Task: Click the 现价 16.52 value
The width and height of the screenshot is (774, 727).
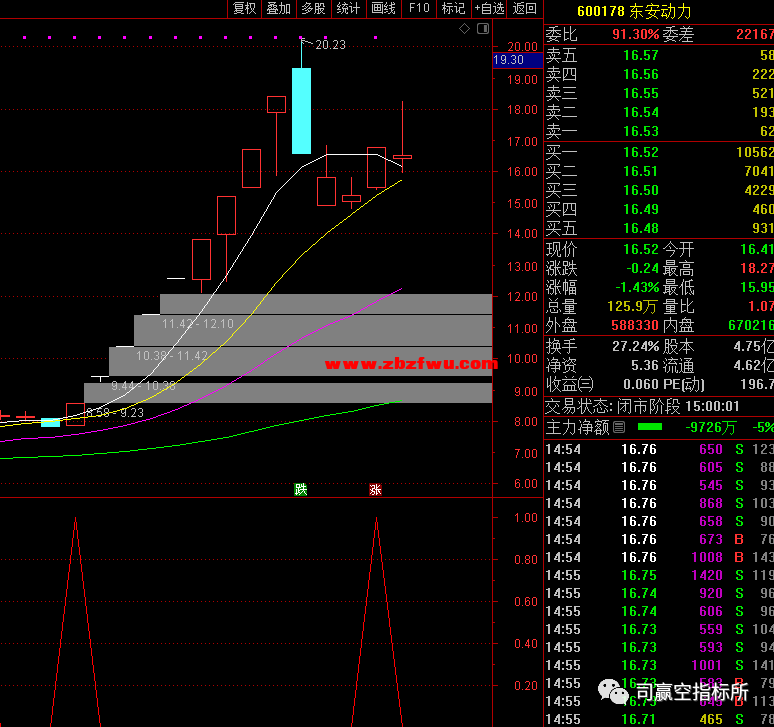Action: 641,249
